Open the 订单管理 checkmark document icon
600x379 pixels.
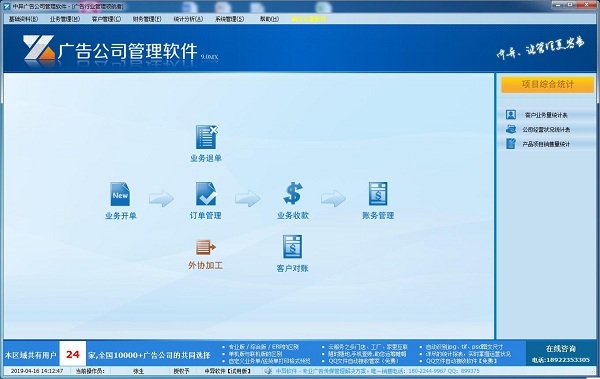(x=206, y=194)
